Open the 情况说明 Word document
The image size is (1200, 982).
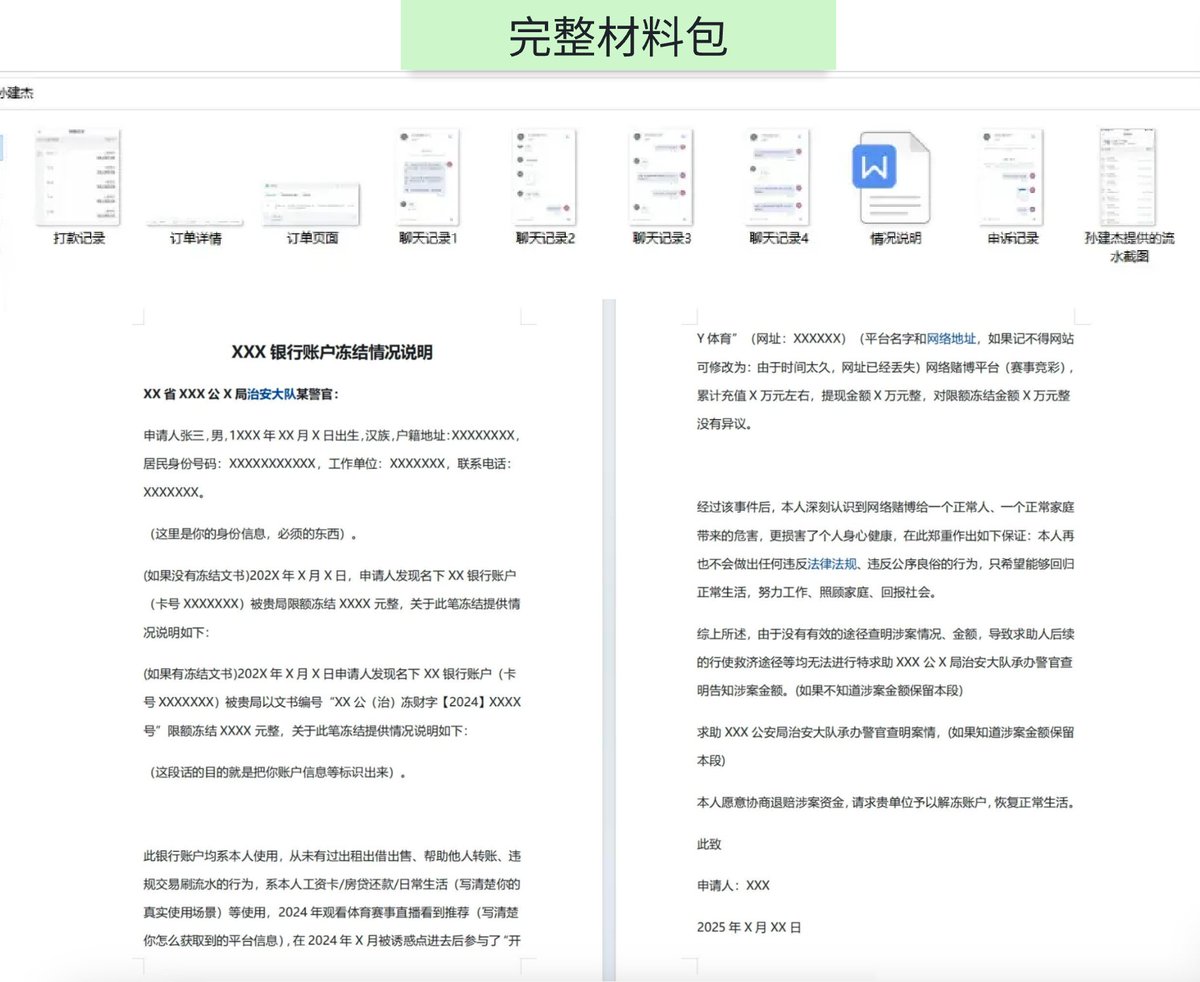click(x=893, y=175)
